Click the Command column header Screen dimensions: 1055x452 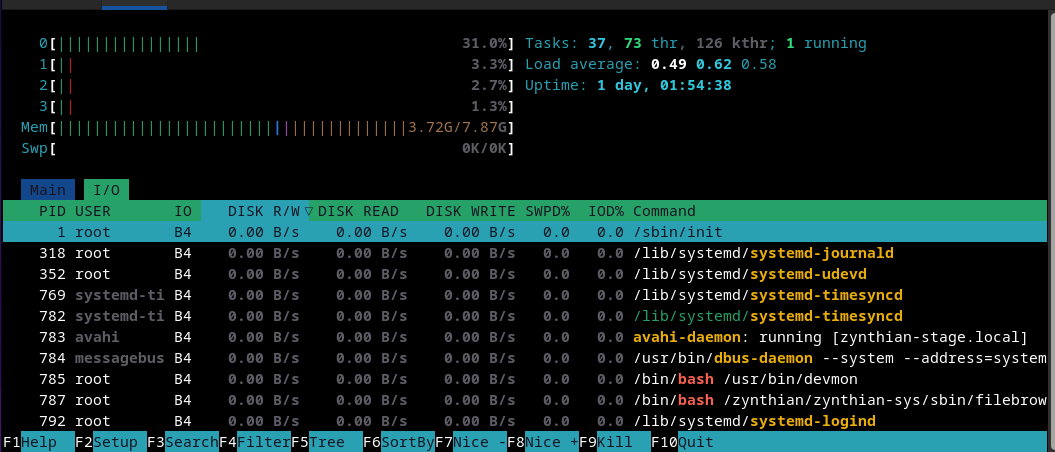click(x=664, y=211)
